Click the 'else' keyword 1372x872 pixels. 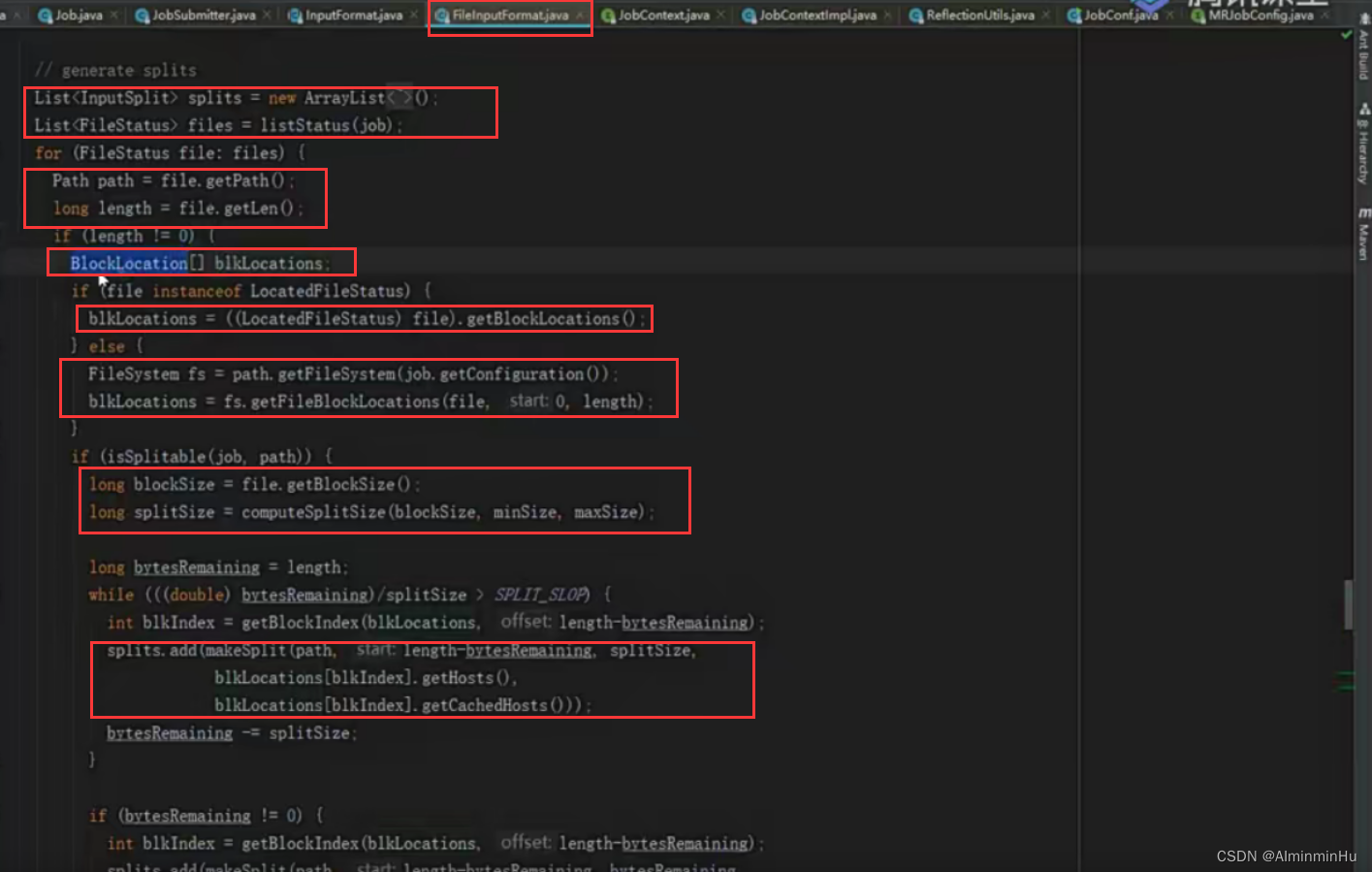tap(107, 346)
